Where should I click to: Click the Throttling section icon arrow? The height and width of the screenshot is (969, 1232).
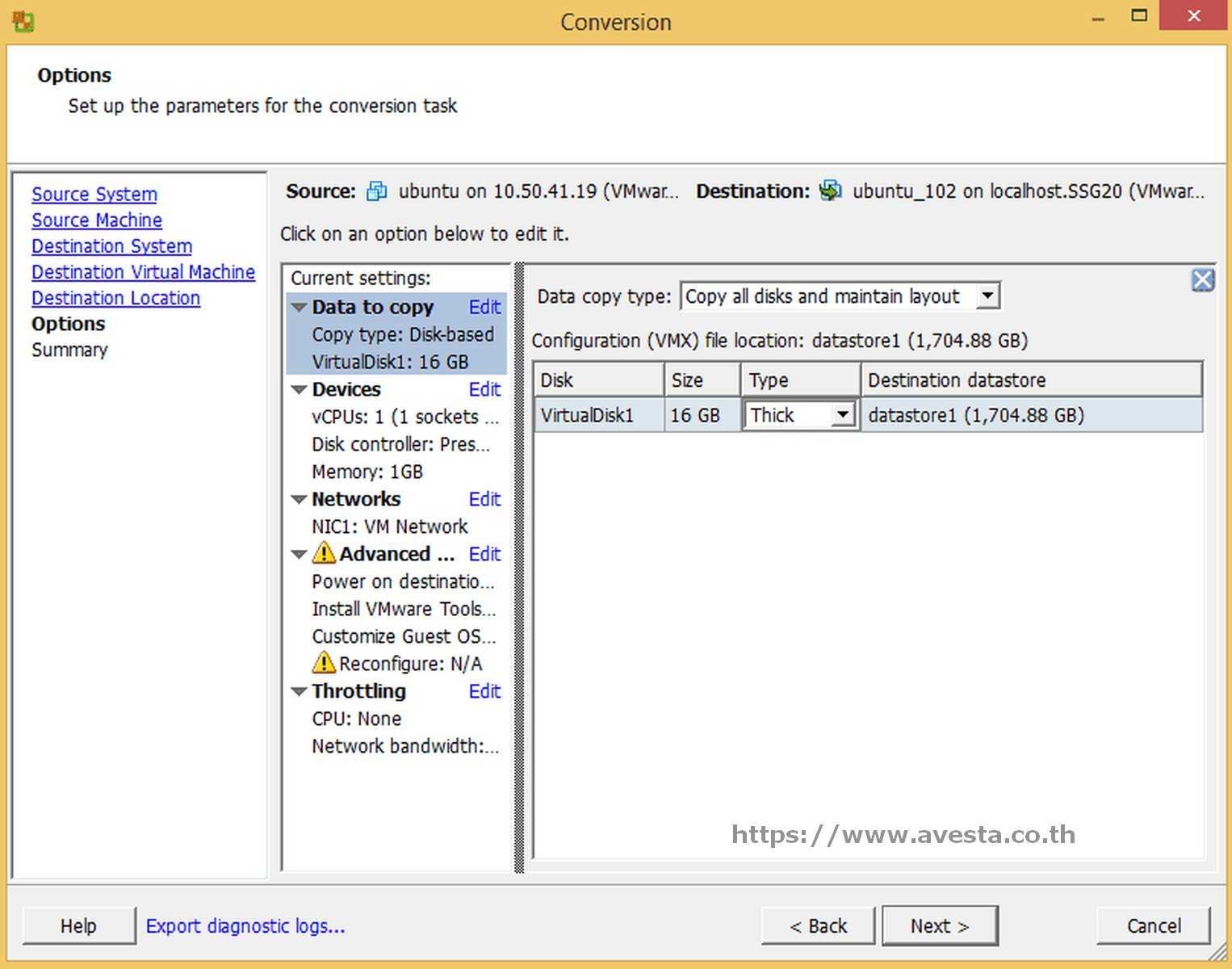click(298, 691)
